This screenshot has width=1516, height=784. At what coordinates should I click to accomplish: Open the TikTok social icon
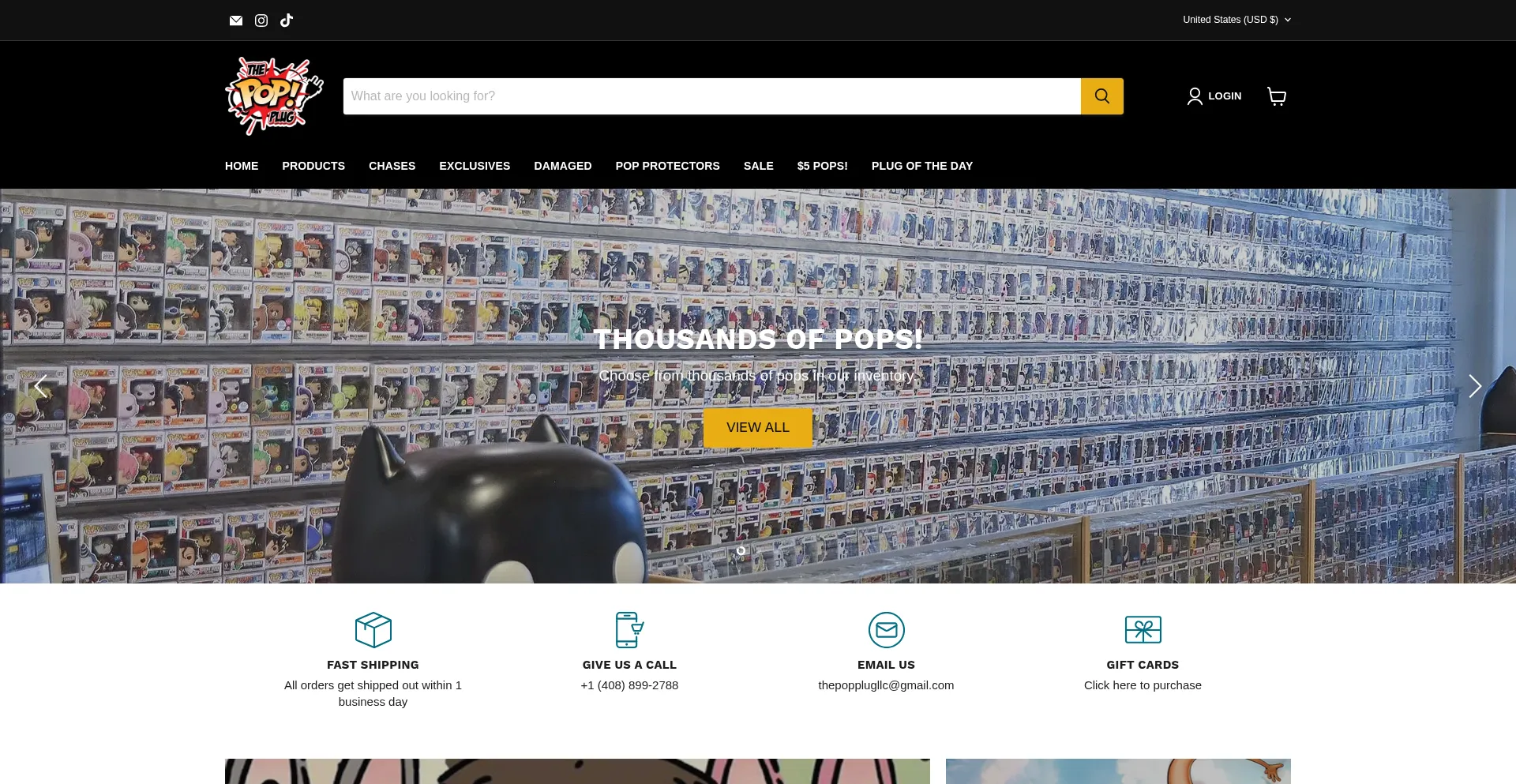click(x=287, y=21)
